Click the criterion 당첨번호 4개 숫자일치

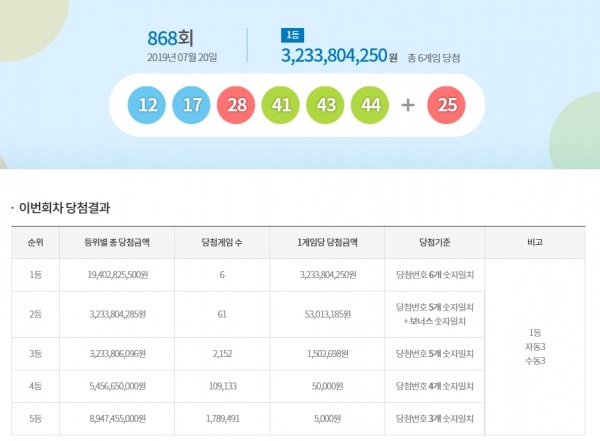pos(435,386)
